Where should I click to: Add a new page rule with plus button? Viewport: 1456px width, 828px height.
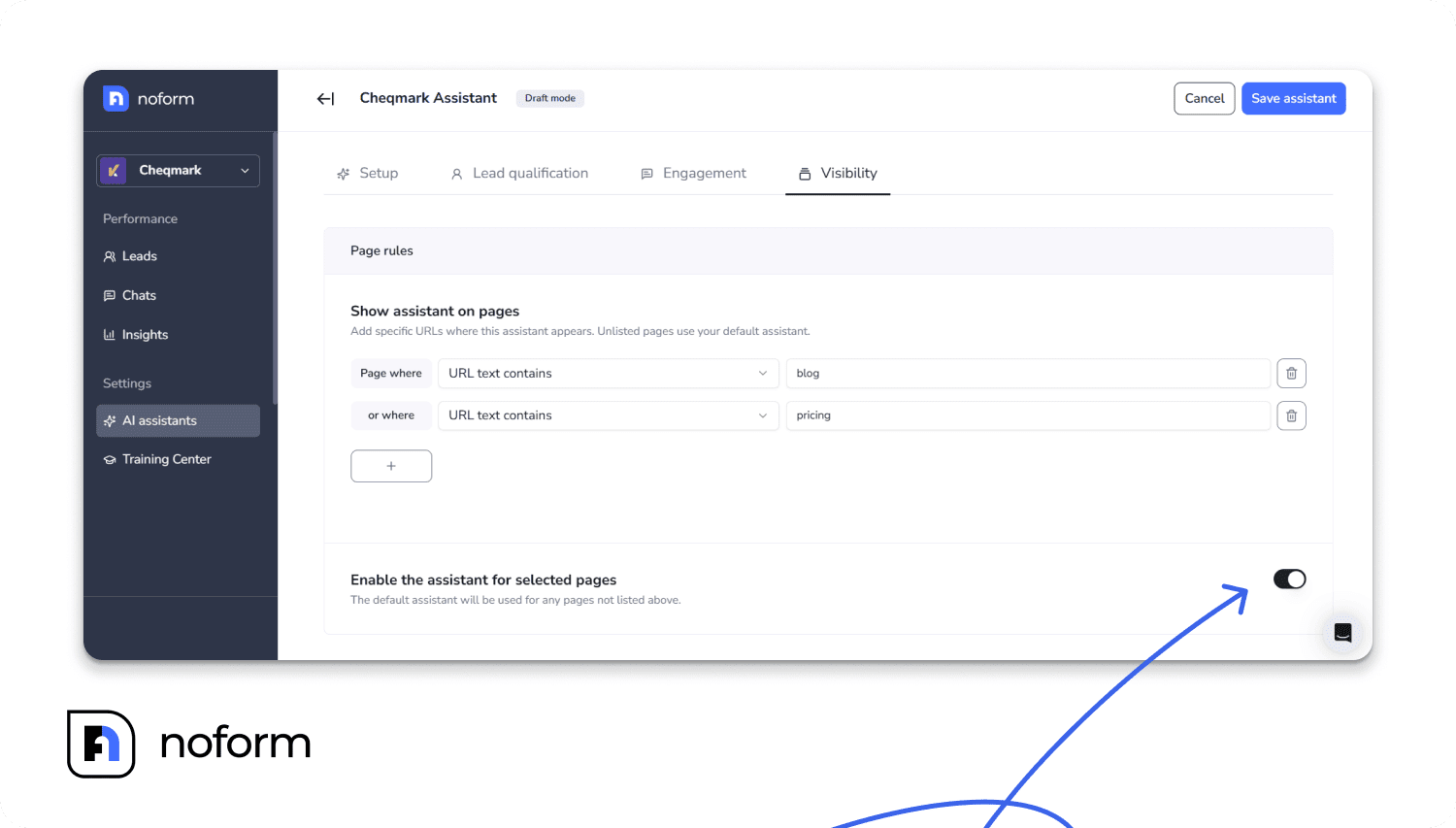[x=390, y=465]
